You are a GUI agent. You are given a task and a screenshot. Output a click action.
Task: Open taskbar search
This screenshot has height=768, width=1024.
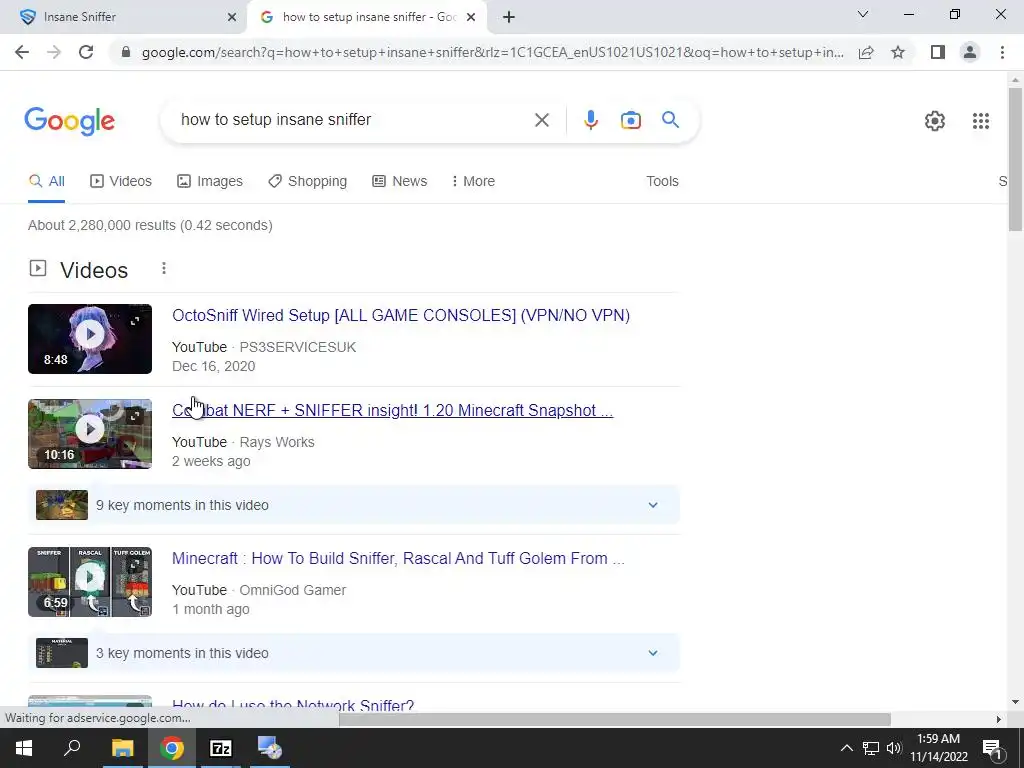[72, 748]
